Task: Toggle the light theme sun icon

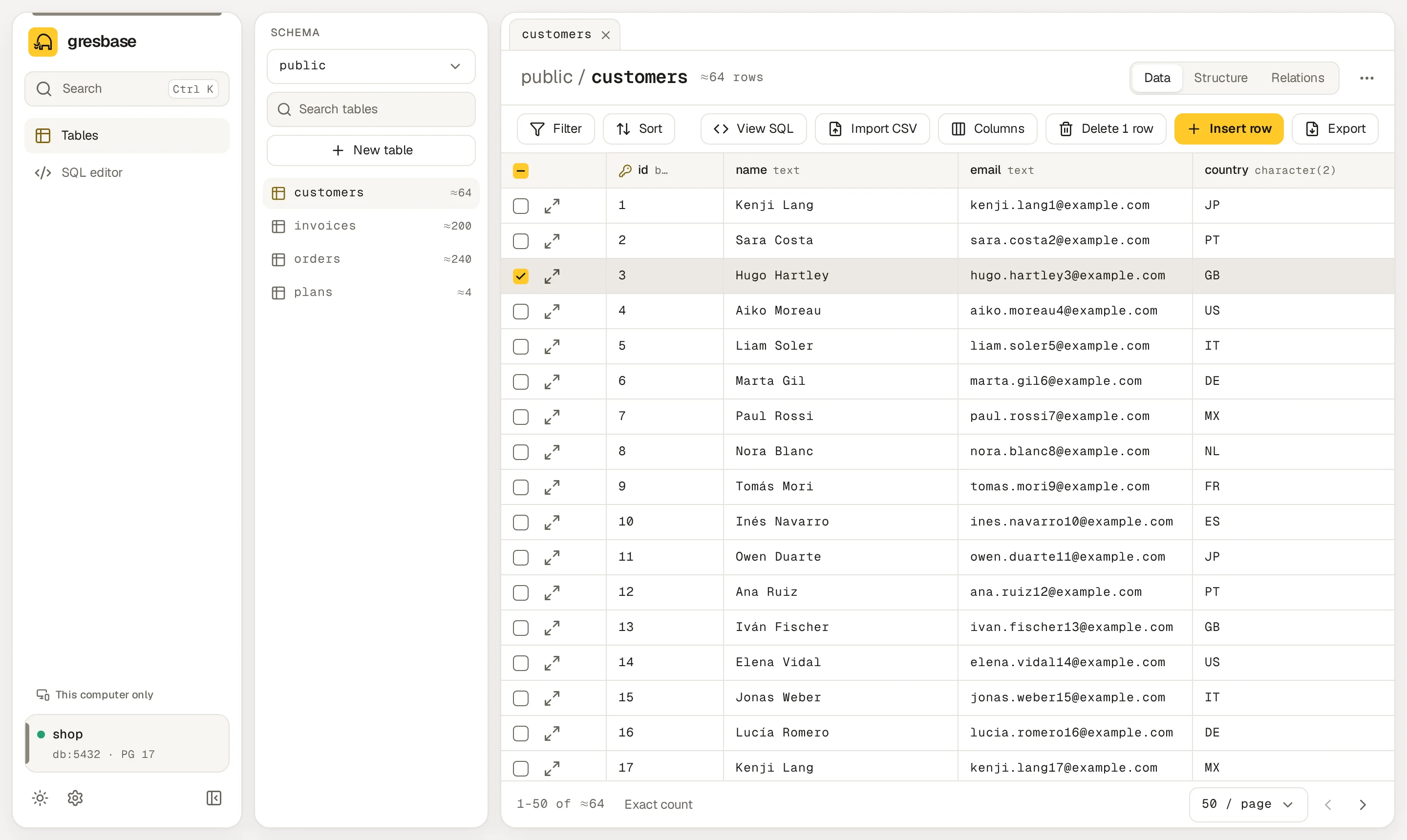Action: pyautogui.click(x=40, y=798)
